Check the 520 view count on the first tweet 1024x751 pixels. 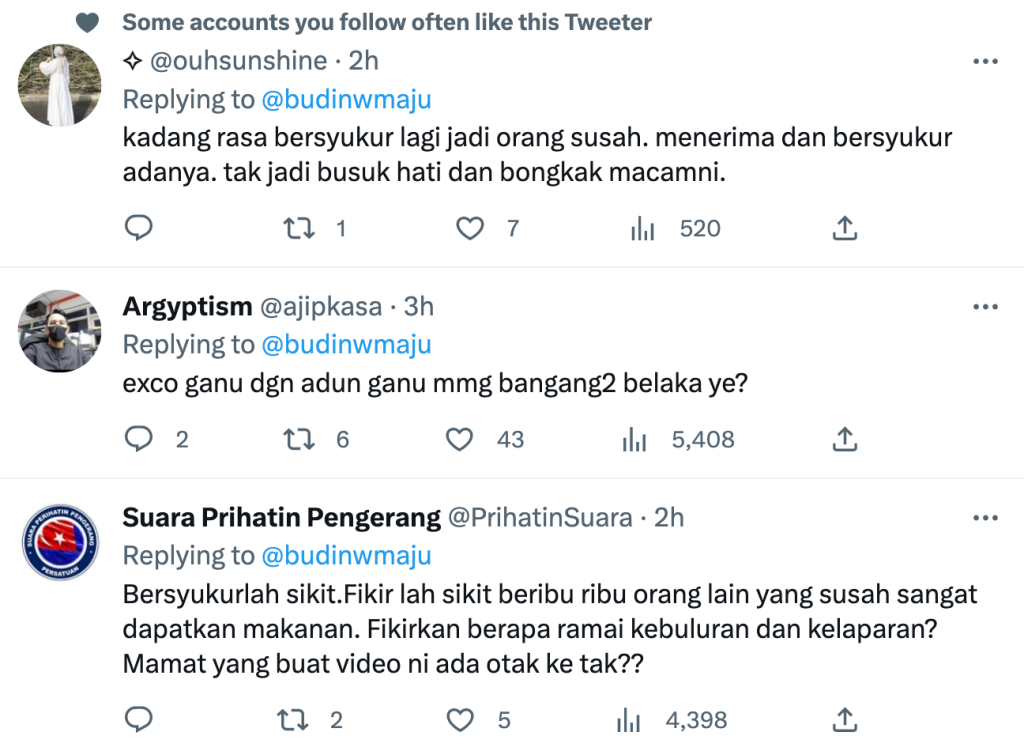pos(699,228)
